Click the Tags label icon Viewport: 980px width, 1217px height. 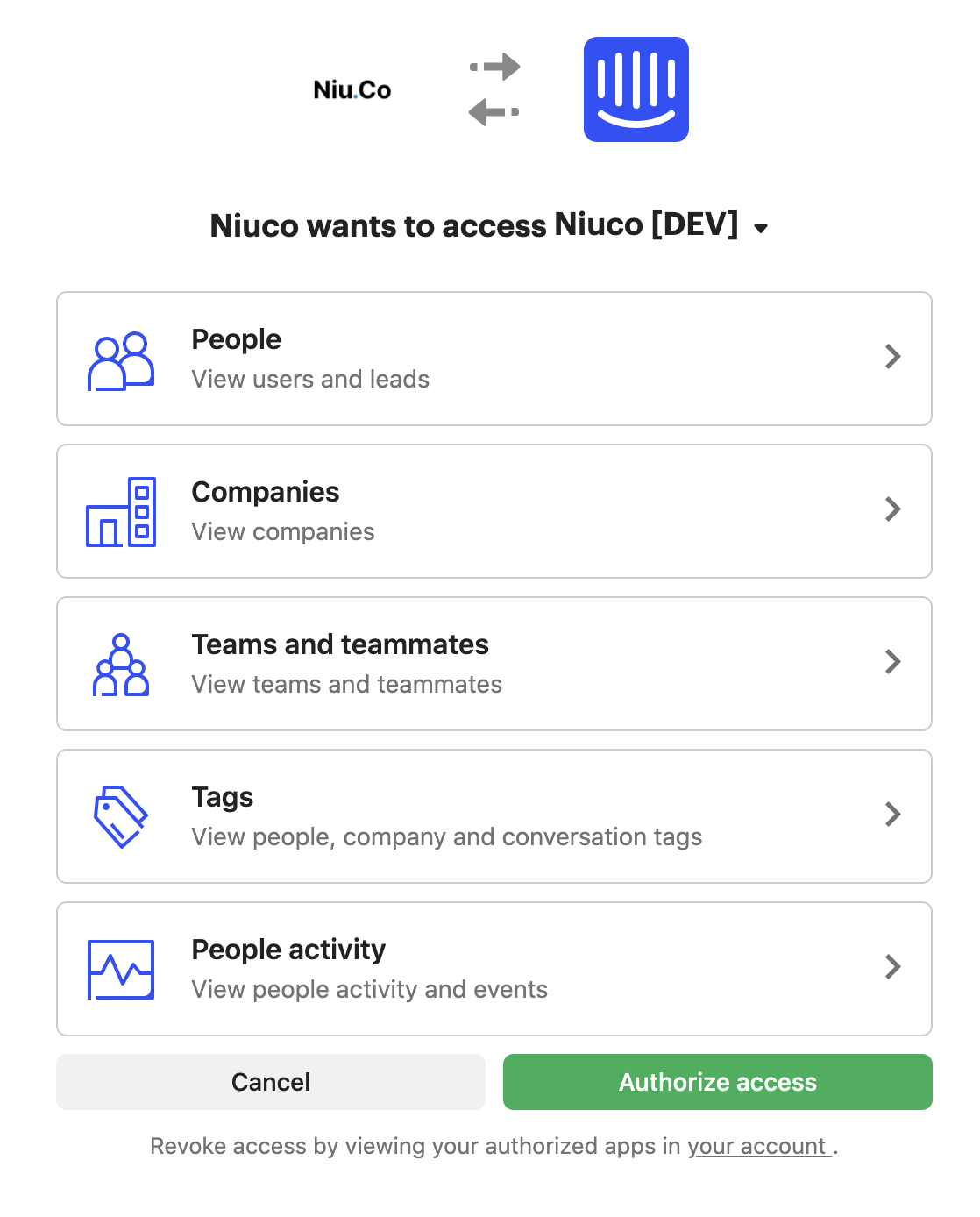coord(121,816)
